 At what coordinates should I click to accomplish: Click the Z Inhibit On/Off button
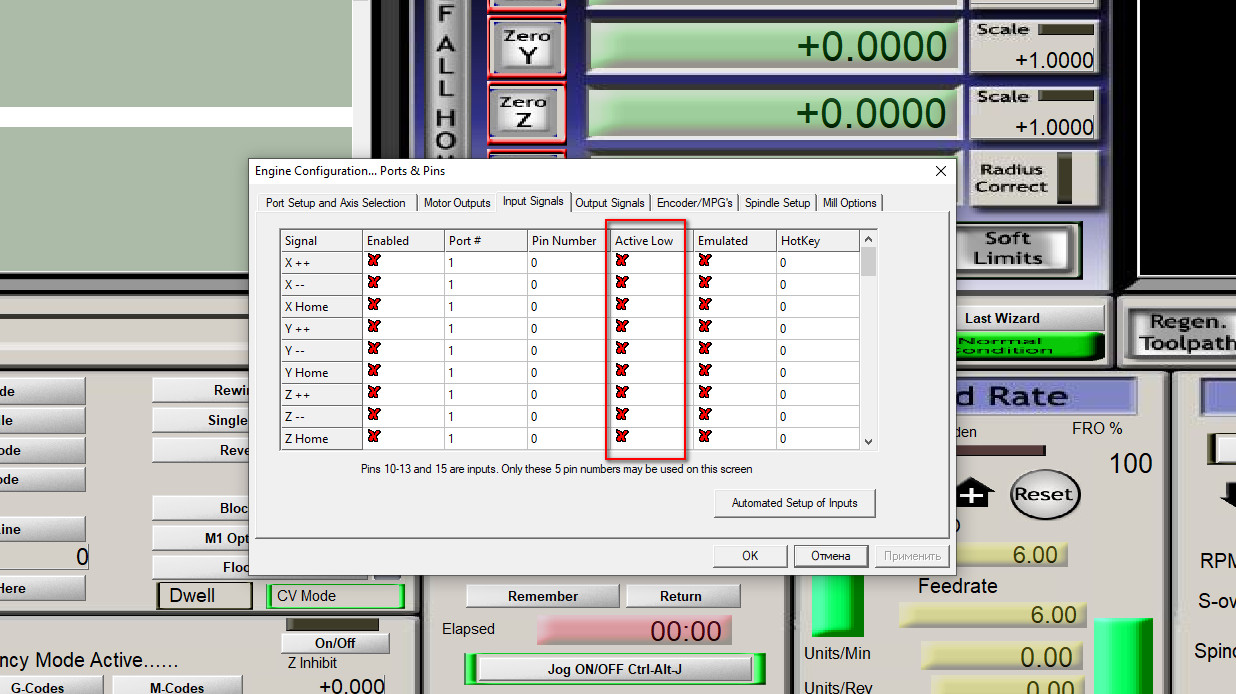(335, 643)
